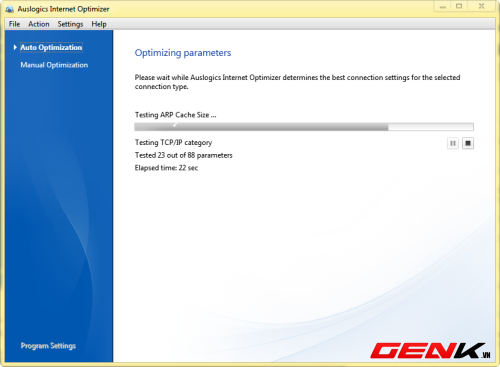Close the Auslogics Internet Optimizer window
The width and height of the screenshot is (500, 367).
click(x=481, y=6)
